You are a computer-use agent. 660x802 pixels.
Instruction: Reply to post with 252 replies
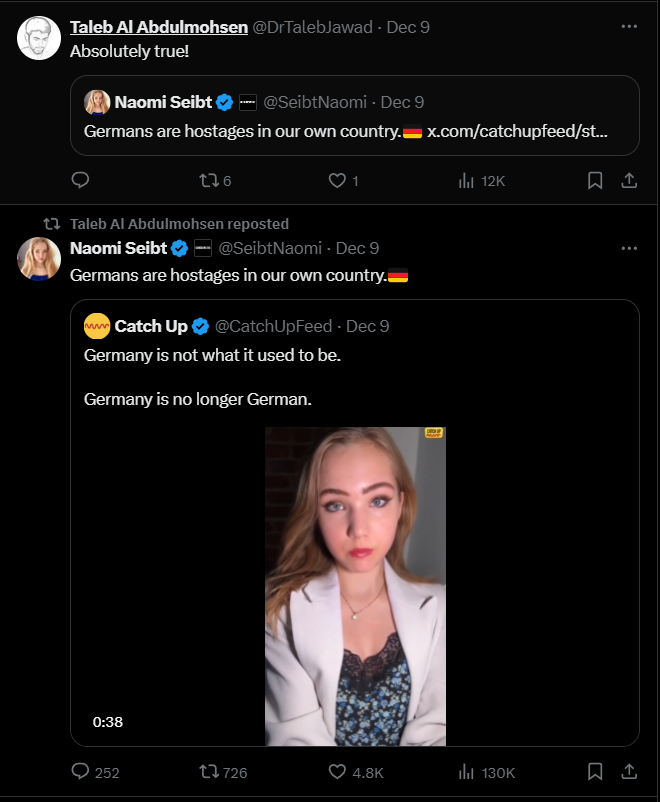(81, 771)
